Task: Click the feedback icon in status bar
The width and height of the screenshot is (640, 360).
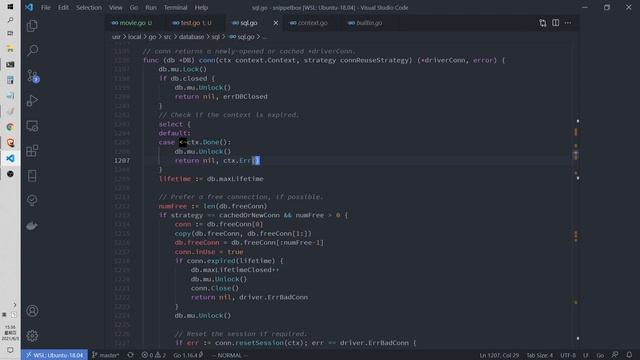Action: [615, 355]
